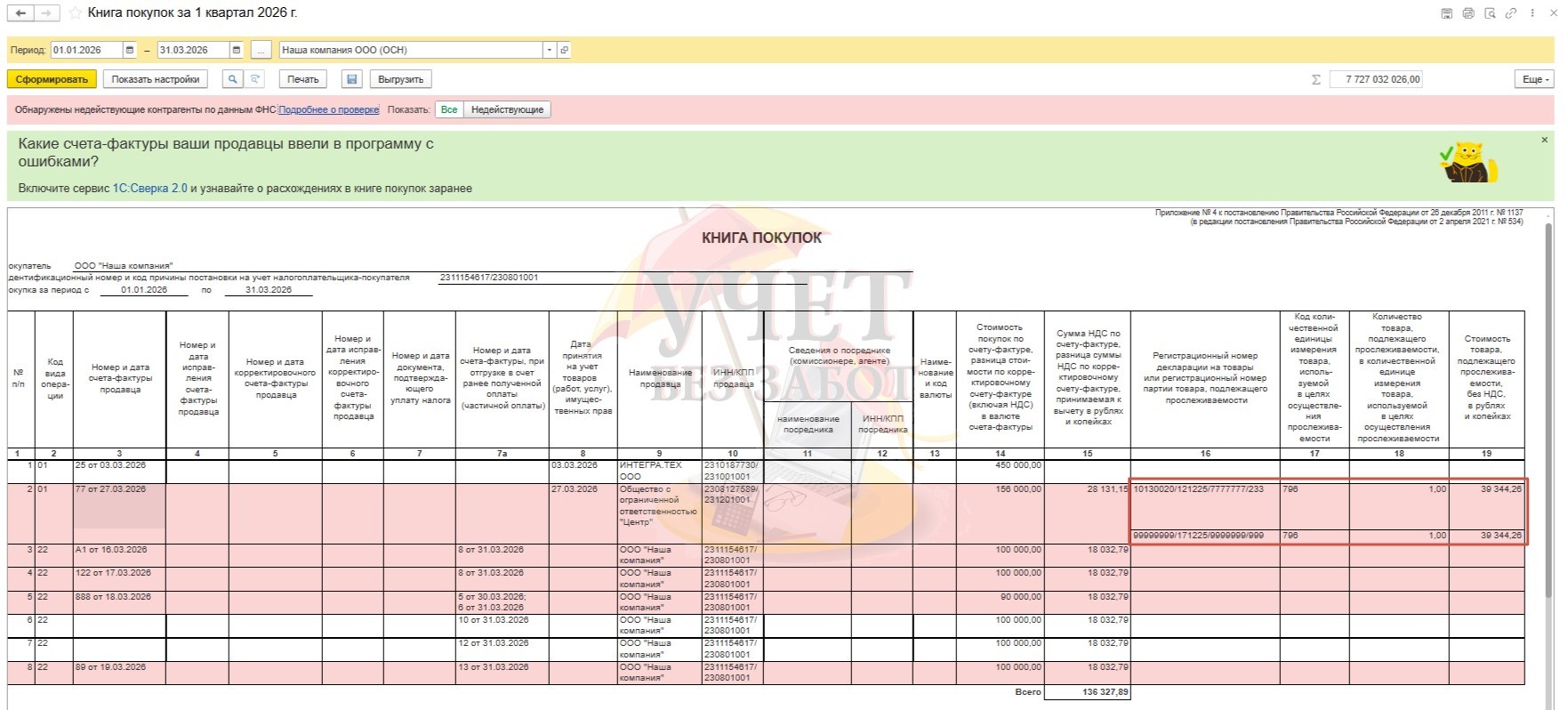The height and width of the screenshot is (710, 1568).
Task: Click 'Показать настройки' button
Action: click(x=155, y=79)
